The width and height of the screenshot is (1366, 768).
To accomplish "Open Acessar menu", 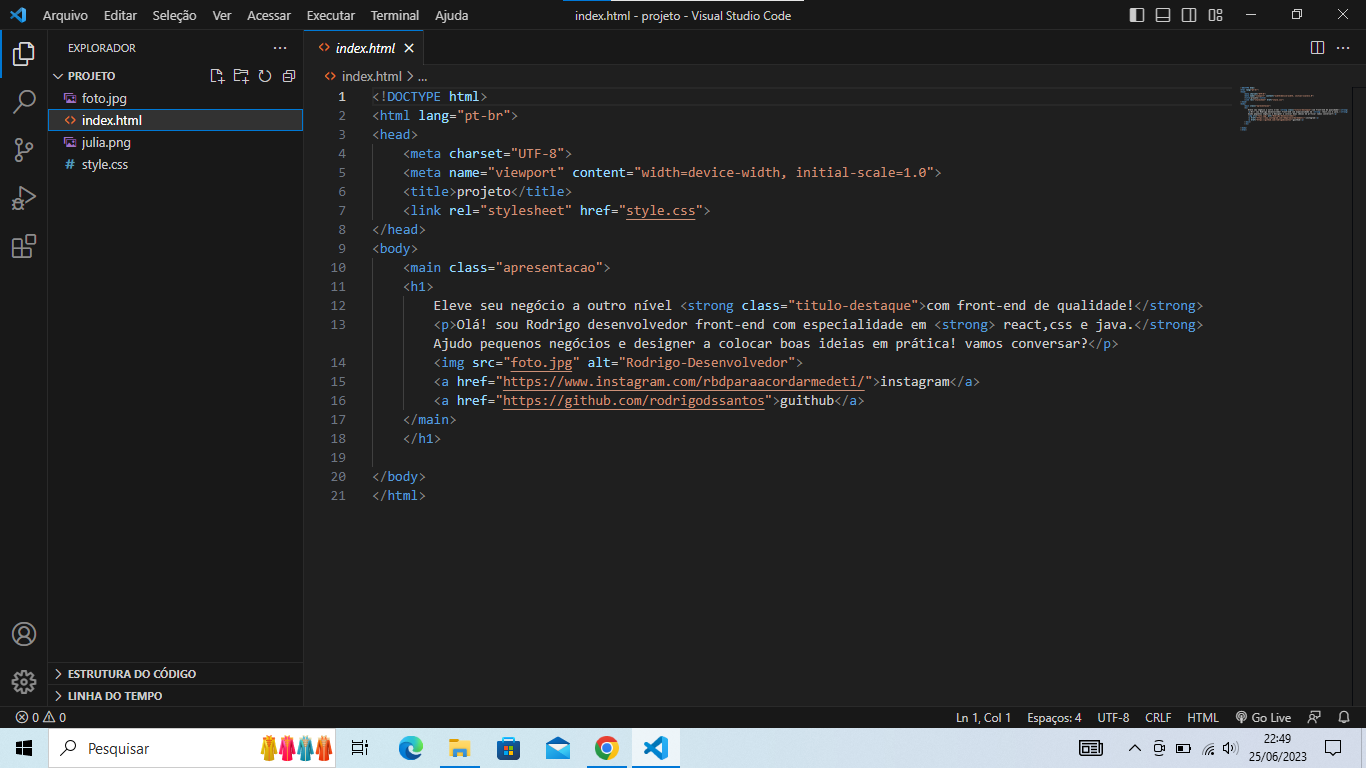I will pos(269,15).
